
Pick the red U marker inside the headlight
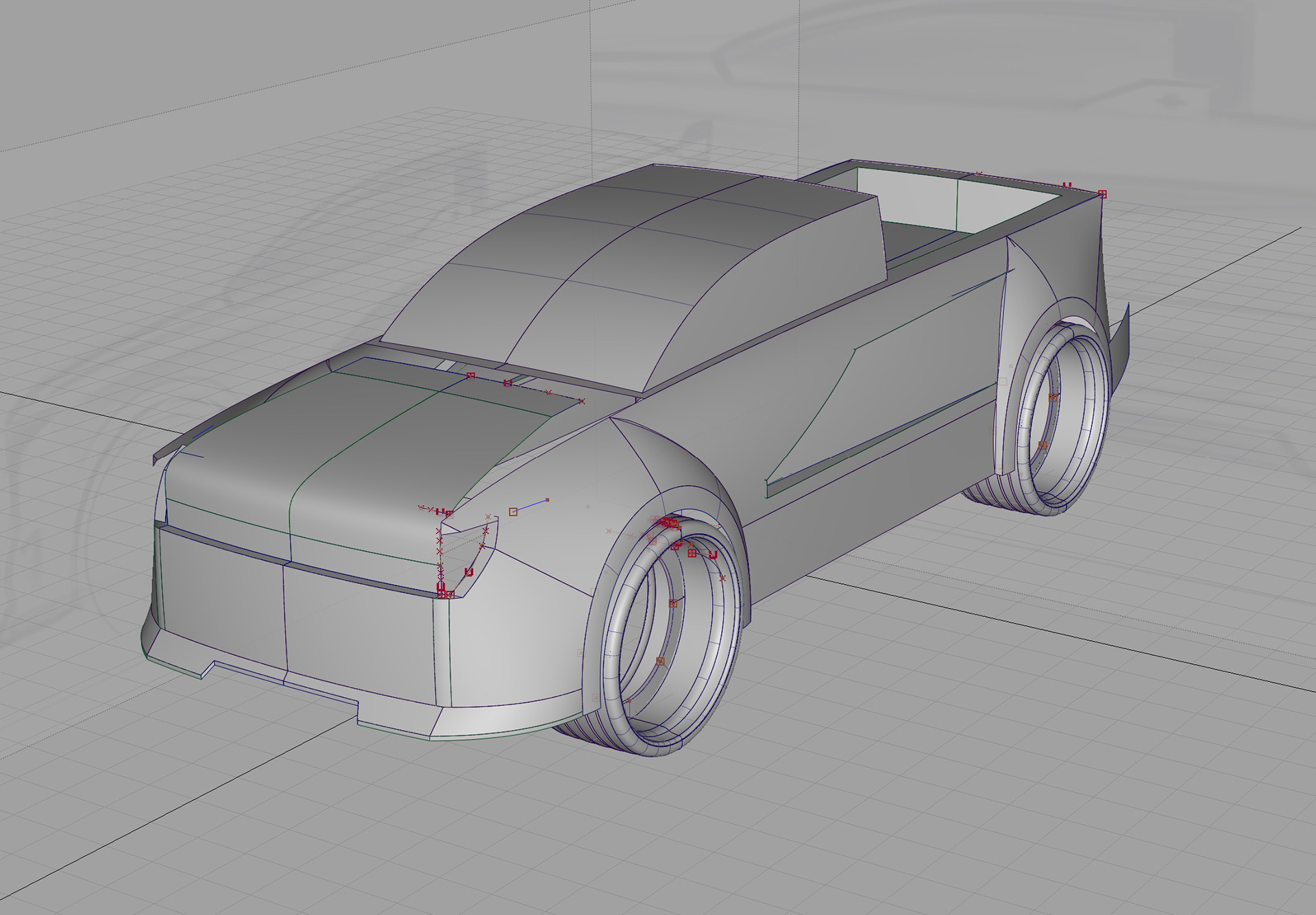[x=469, y=572]
